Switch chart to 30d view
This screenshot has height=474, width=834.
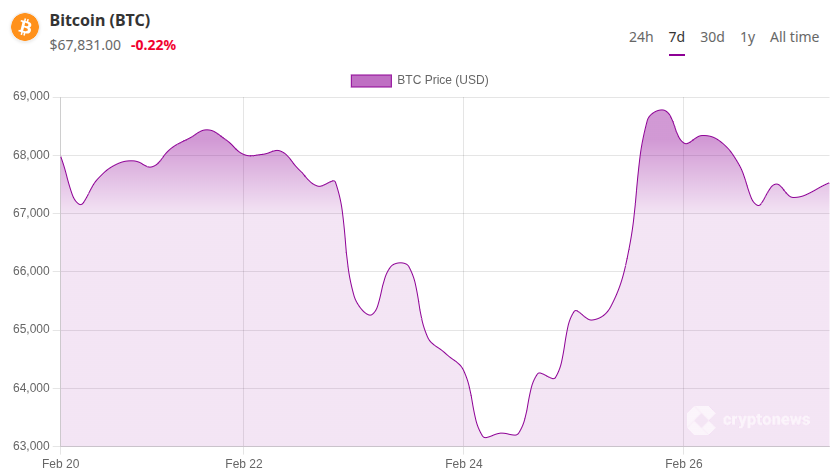[x=712, y=37]
